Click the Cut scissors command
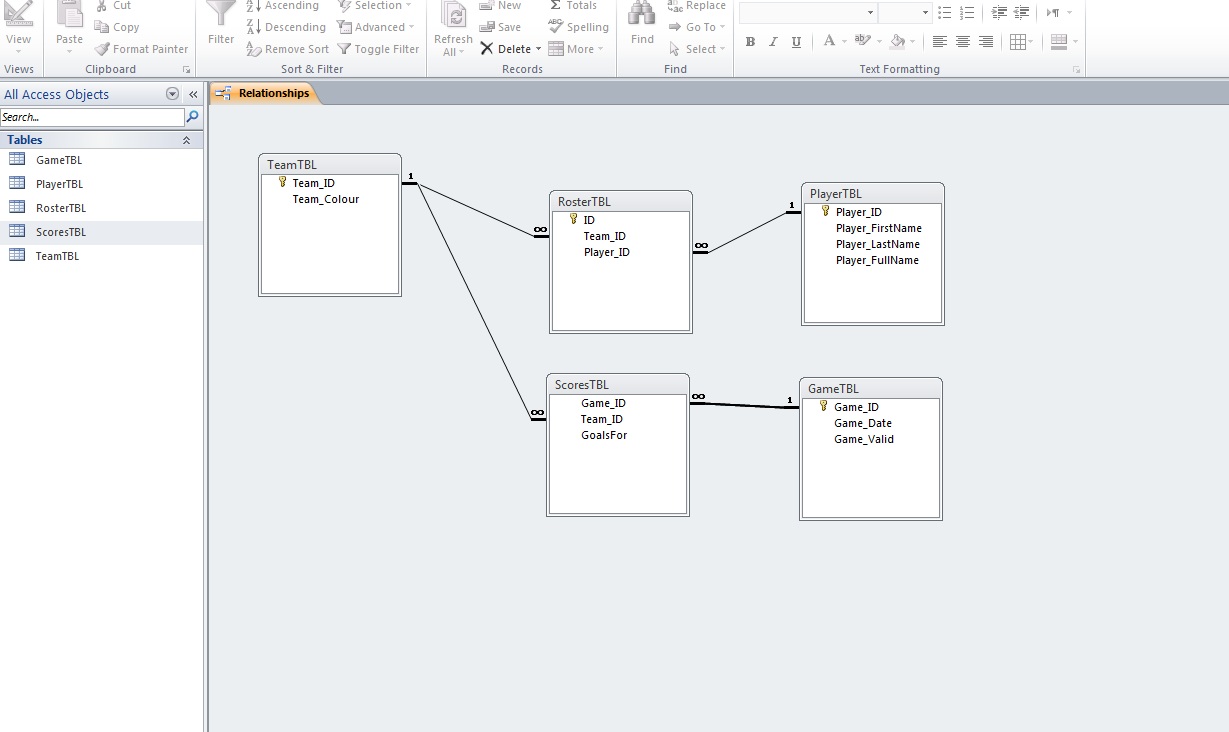This screenshot has width=1229, height=732. click(x=113, y=6)
